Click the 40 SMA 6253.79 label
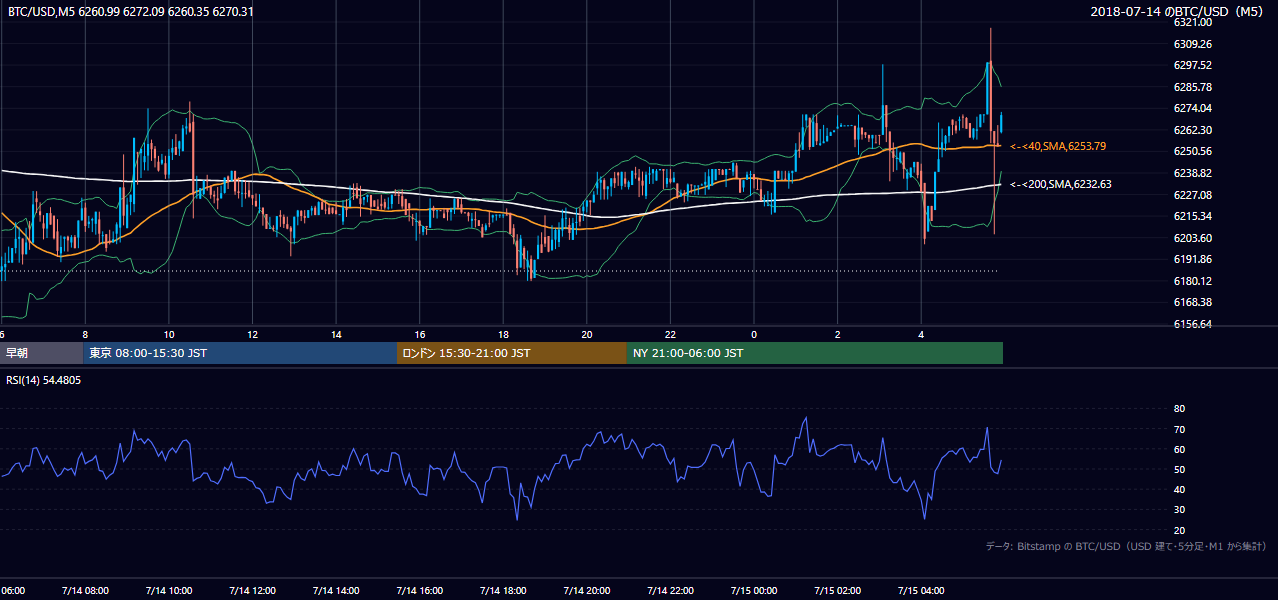 click(x=1058, y=146)
